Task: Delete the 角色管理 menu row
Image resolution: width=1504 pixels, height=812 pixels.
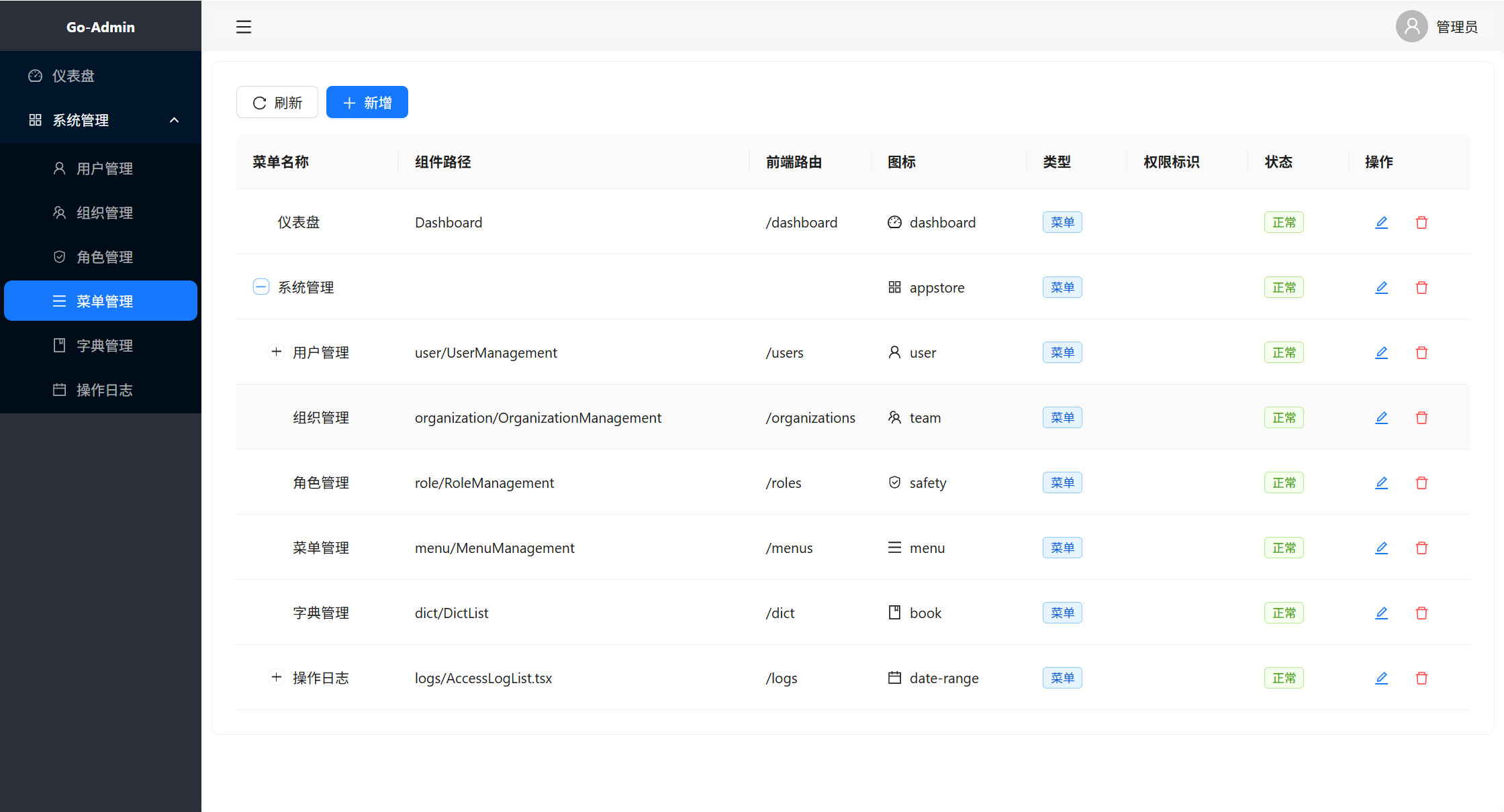Action: (x=1421, y=483)
